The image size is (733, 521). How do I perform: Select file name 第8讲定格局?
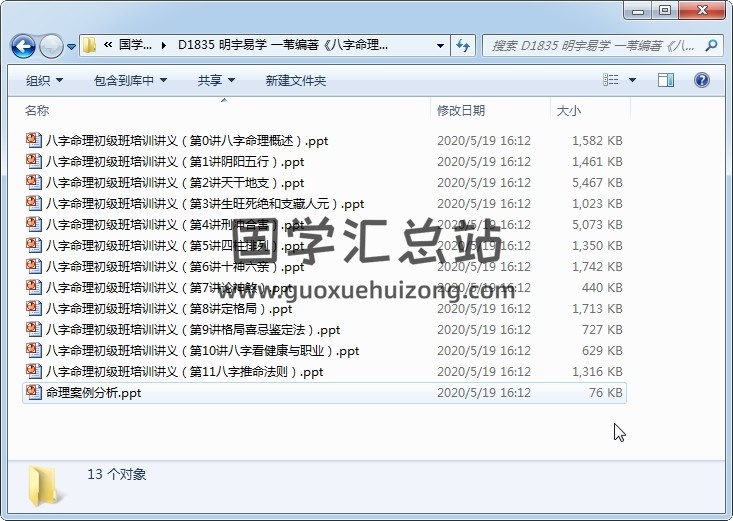pos(169,309)
